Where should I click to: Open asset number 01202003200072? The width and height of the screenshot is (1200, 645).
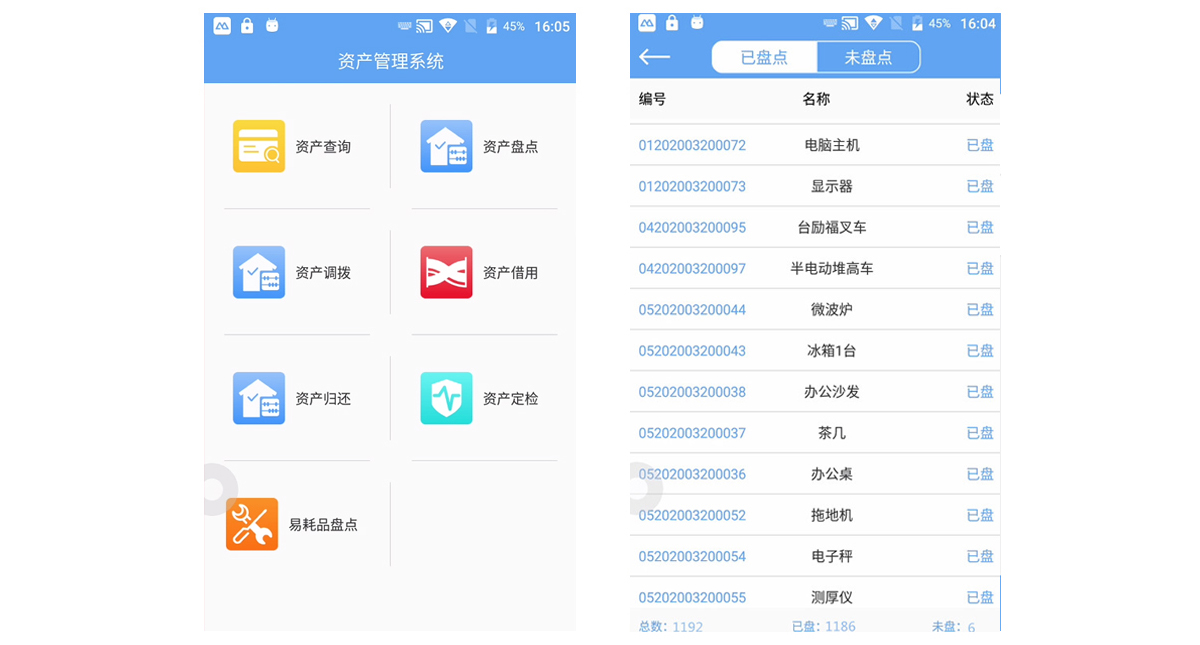point(692,145)
